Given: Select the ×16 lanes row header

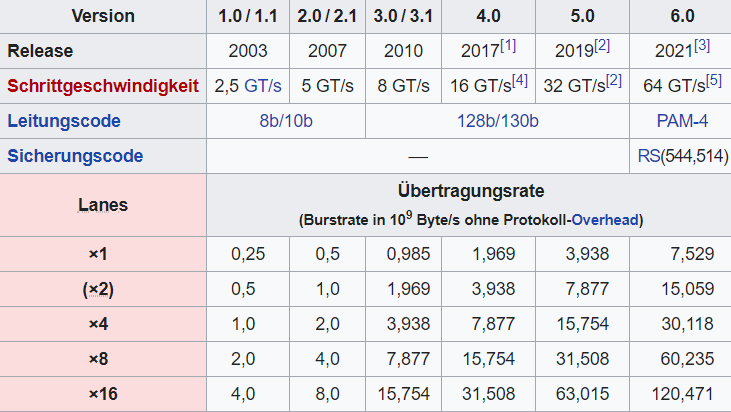Looking at the screenshot, I should click(x=103, y=394).
